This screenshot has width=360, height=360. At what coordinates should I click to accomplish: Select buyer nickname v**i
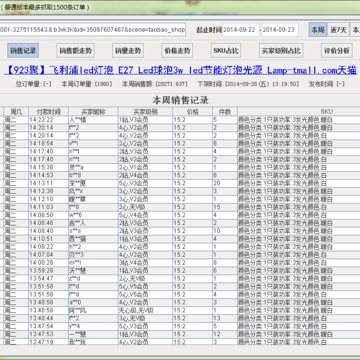(93, 143)
